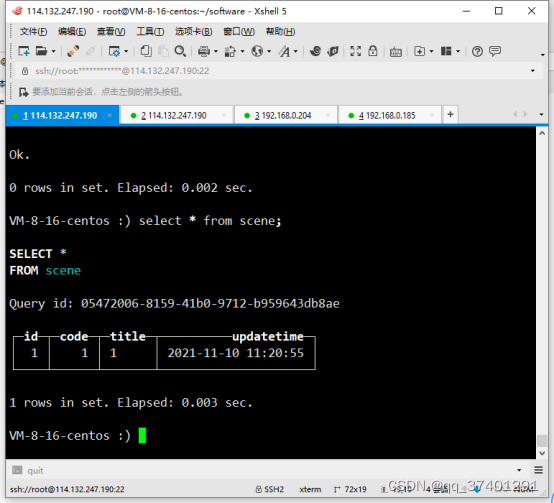Close tab 2 114.132.247.190
Screen dimensions: 554x503
coord(224,115)
